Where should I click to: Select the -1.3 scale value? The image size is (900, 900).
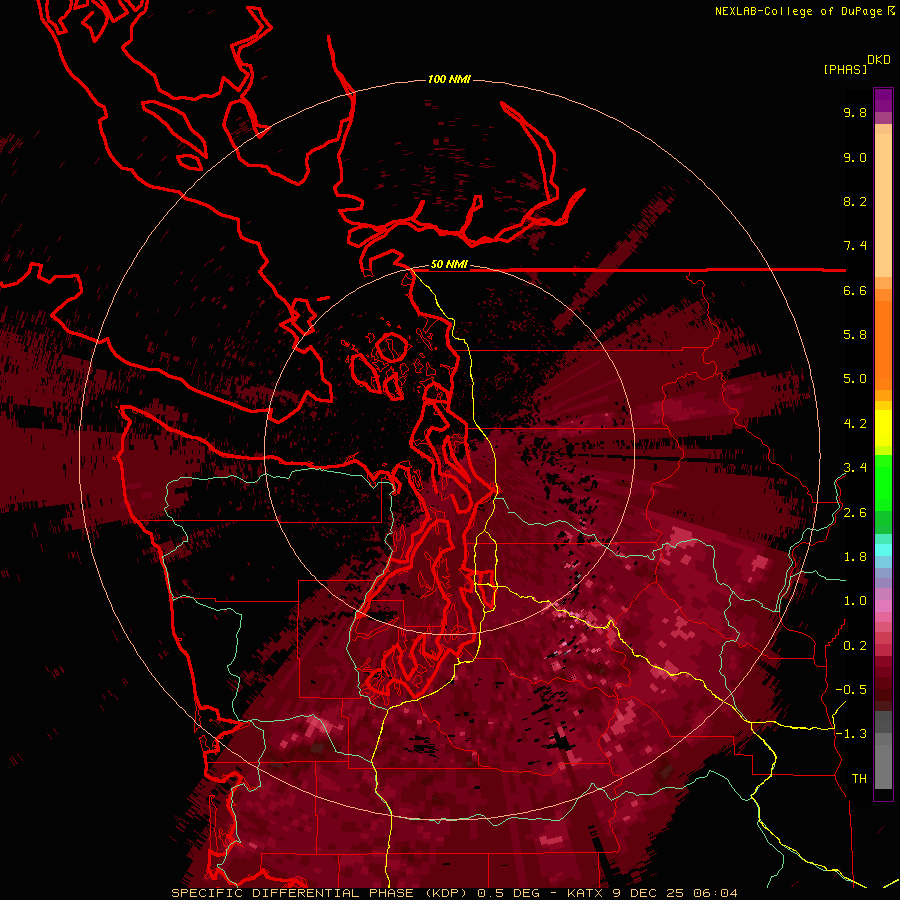click(x=851, y=734)
